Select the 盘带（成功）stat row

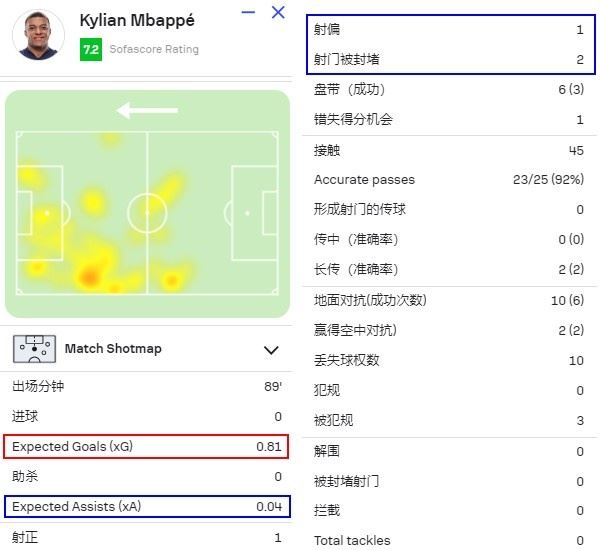pos(449,89)
